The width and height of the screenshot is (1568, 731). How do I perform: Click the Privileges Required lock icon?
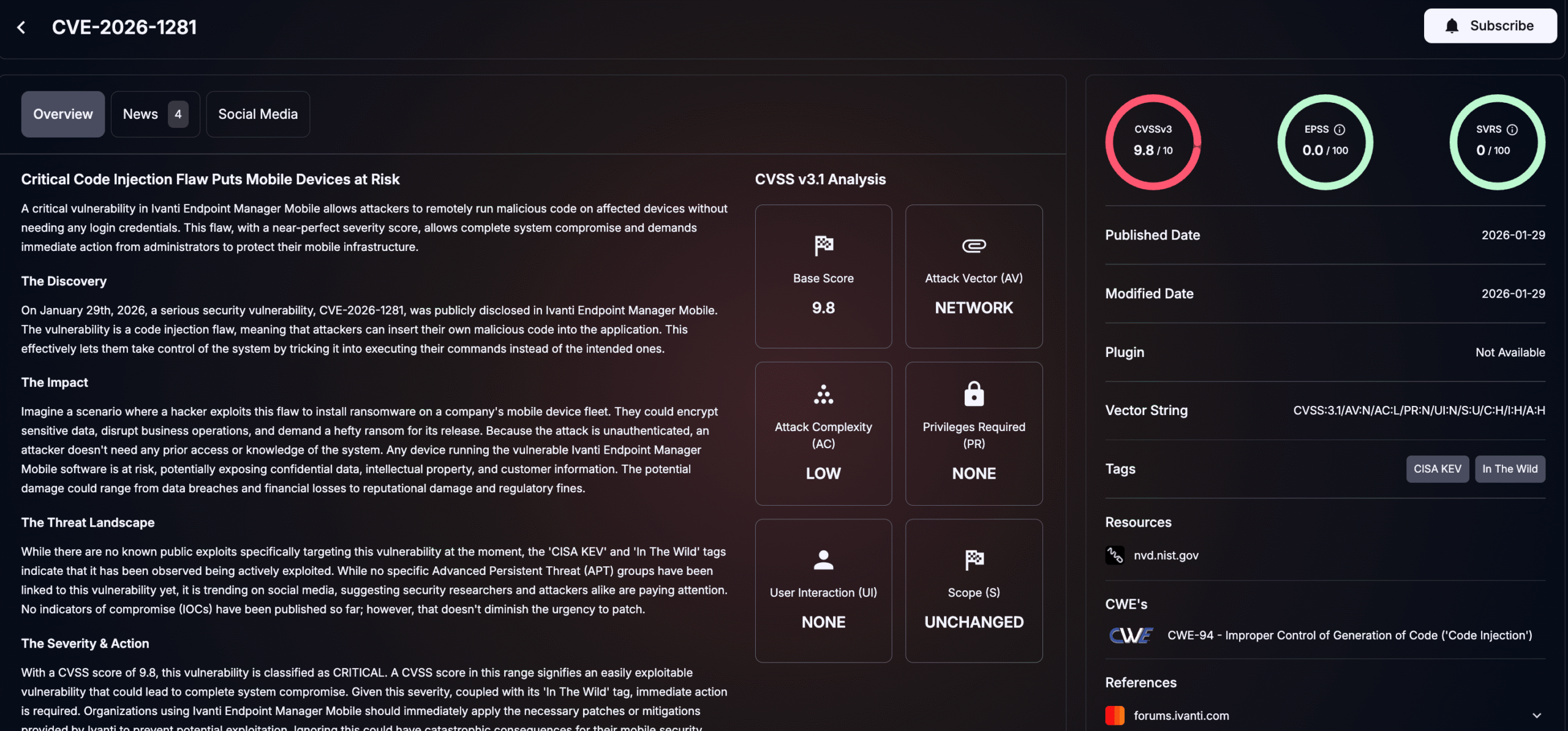tap(974, 394)
